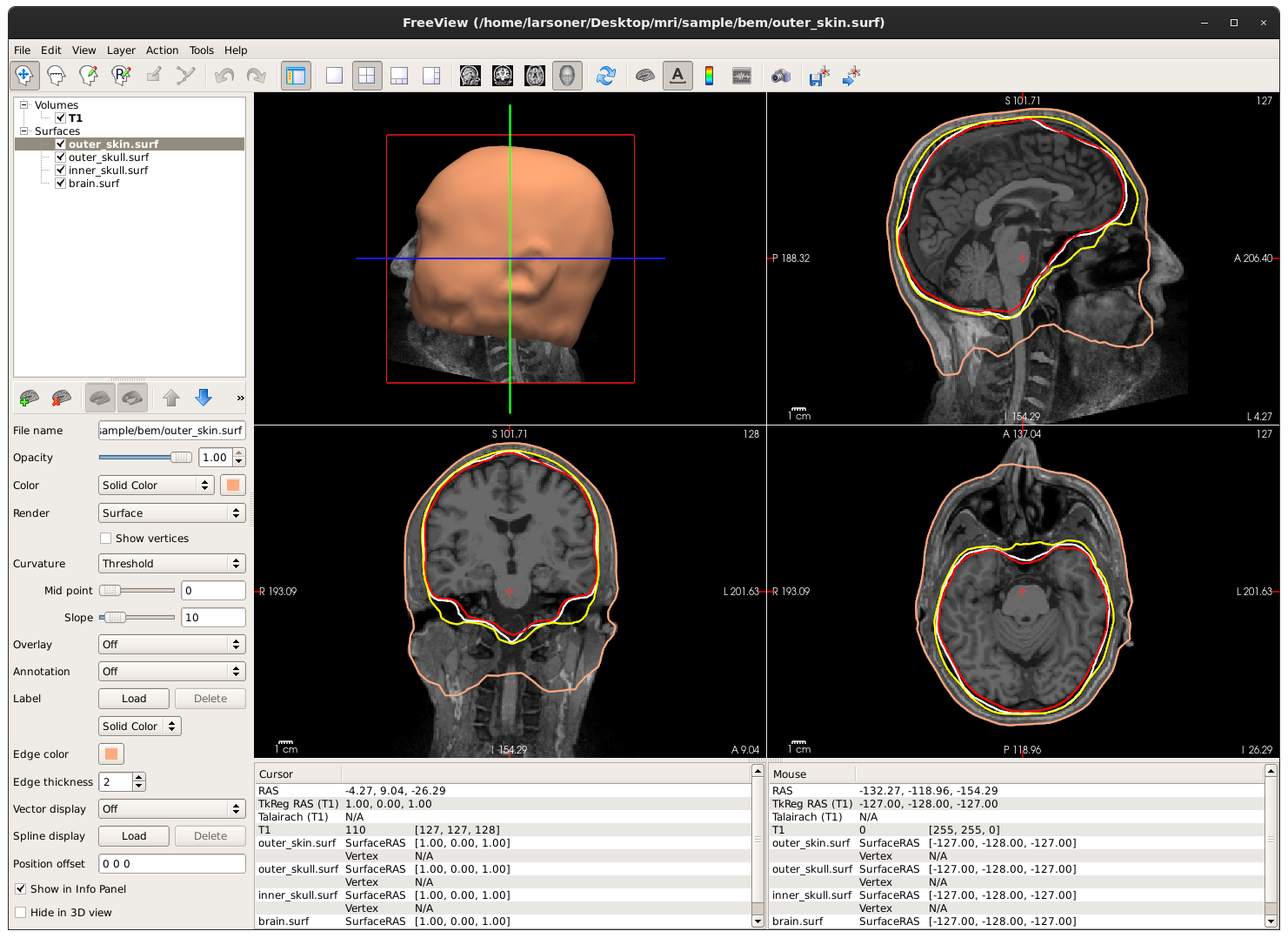Click Close Surface brain icon with red X
The image size is (1288, 938).
[61, 398]
